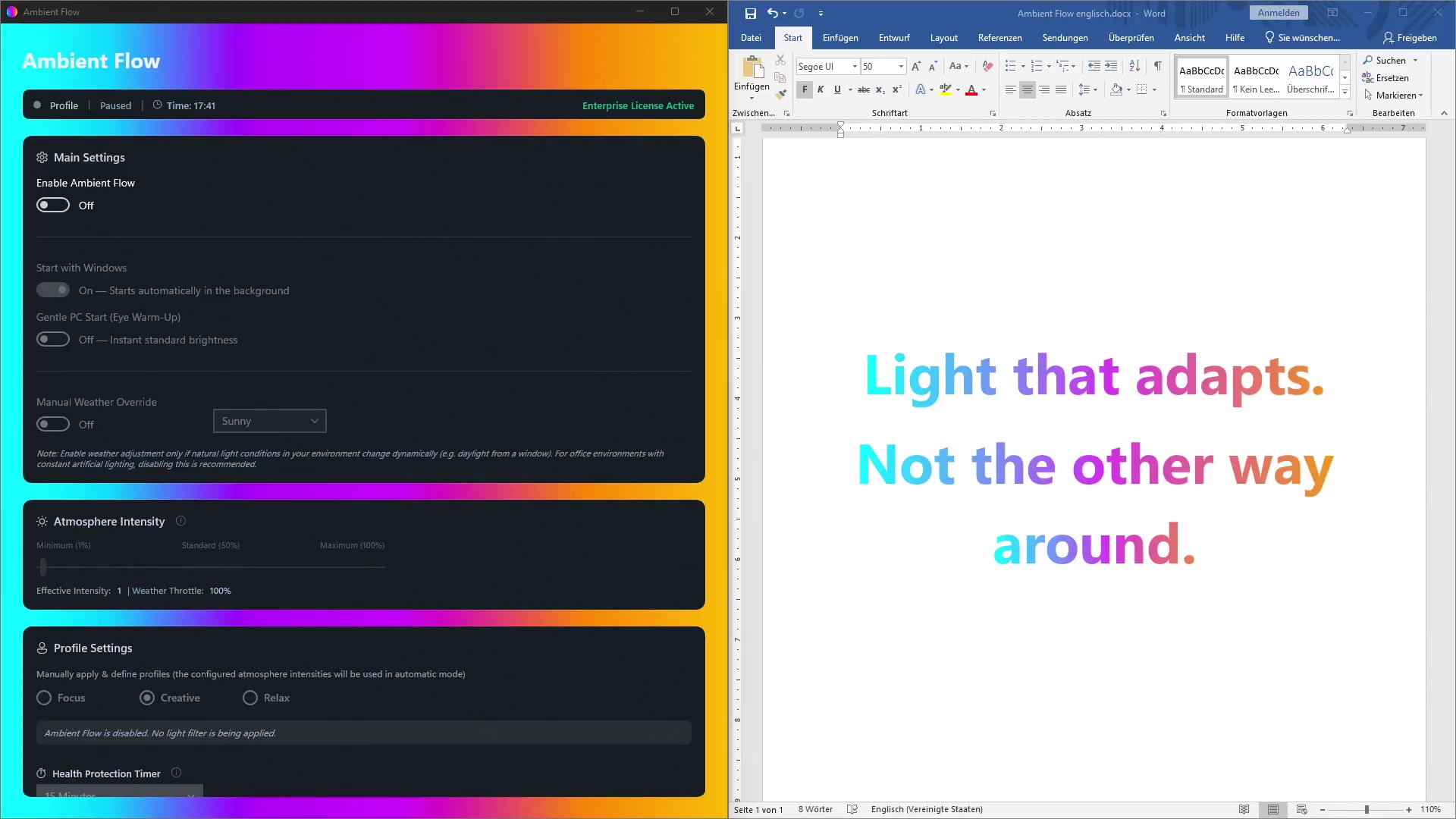
Task: Sort the selection with the A-Z icon
Action: click(1134, 66)
